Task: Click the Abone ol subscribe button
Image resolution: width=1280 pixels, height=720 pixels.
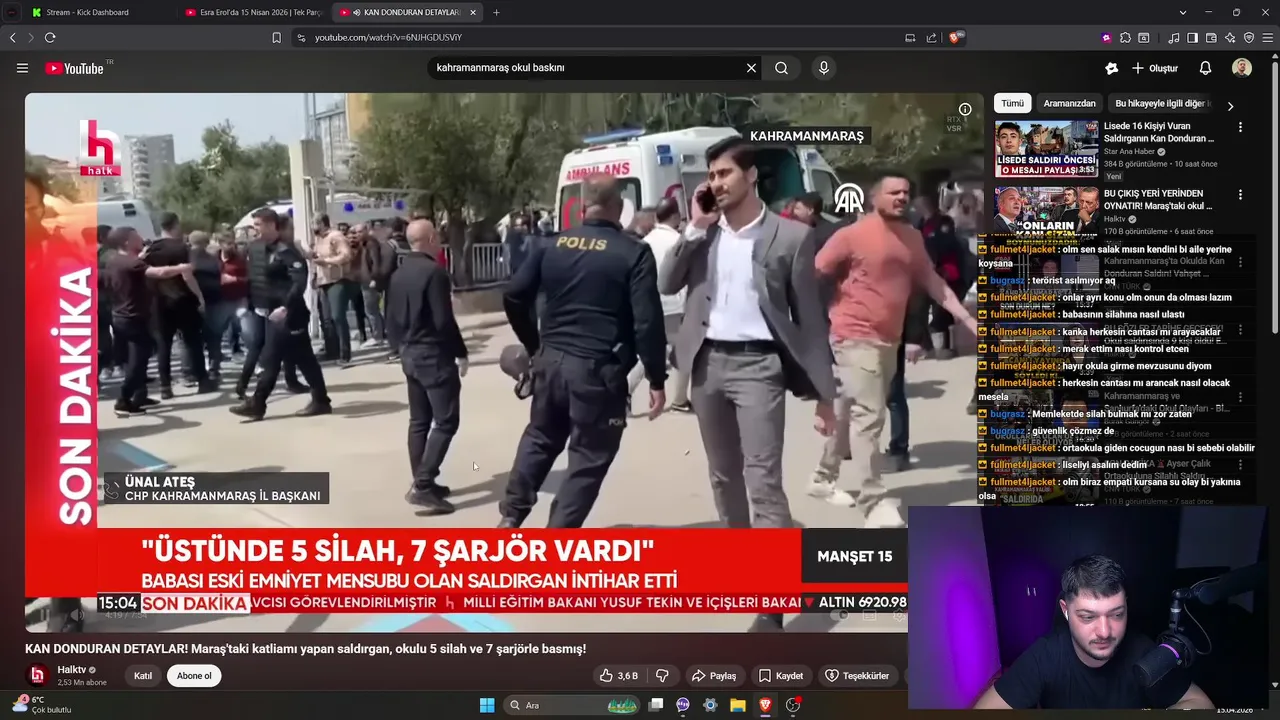Action: pos(194,676)
